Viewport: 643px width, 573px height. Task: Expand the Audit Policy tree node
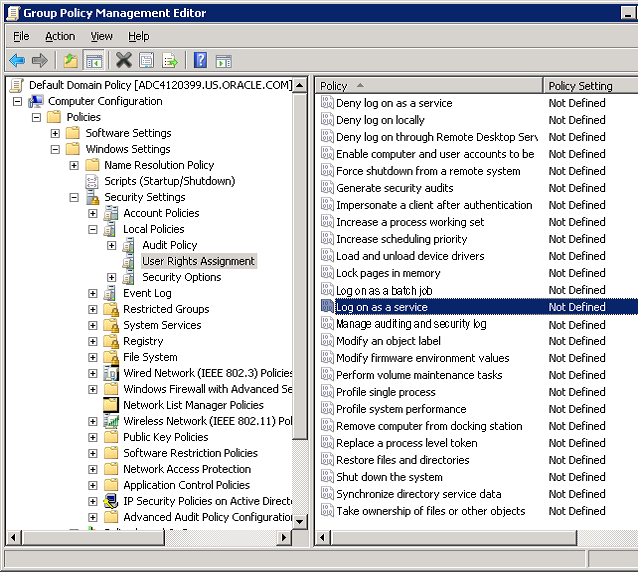click(112, 245)
